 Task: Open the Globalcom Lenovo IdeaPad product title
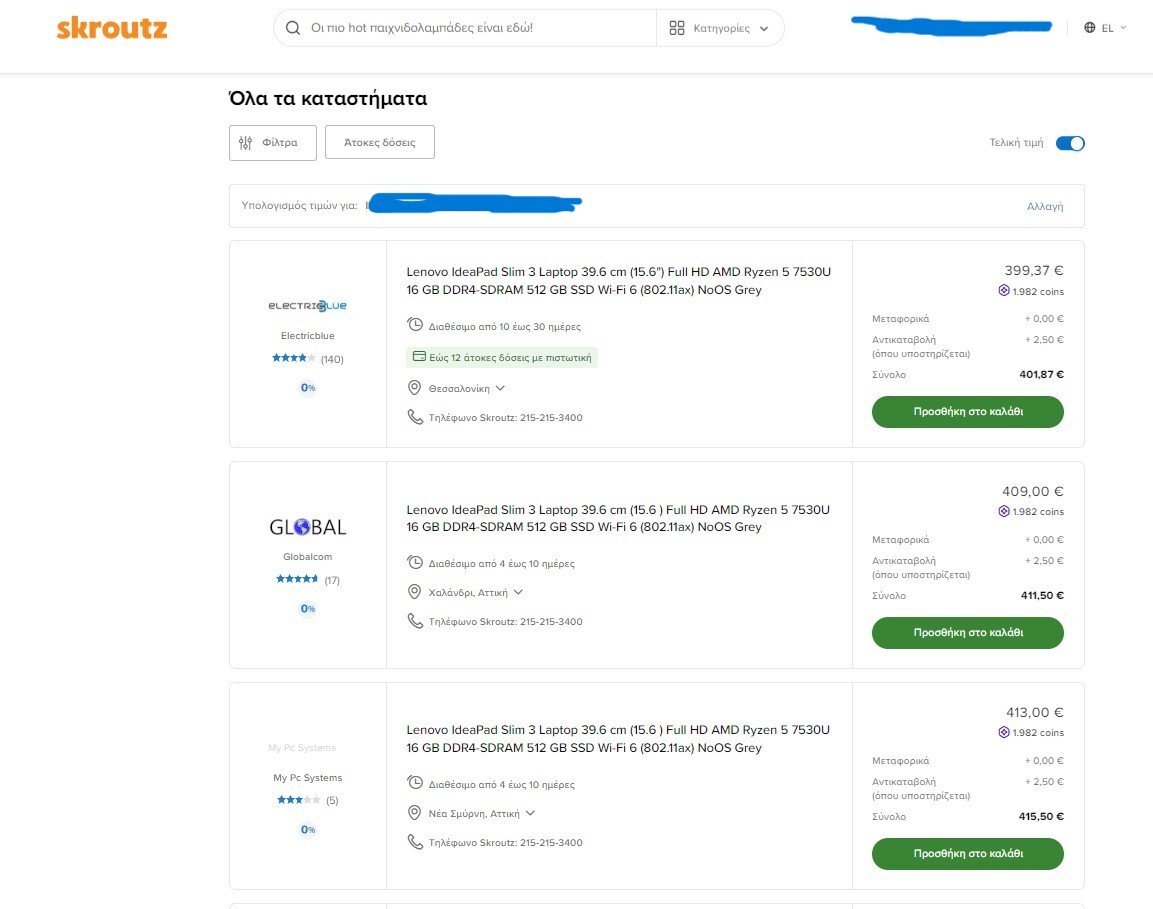[x=618, y=518]
